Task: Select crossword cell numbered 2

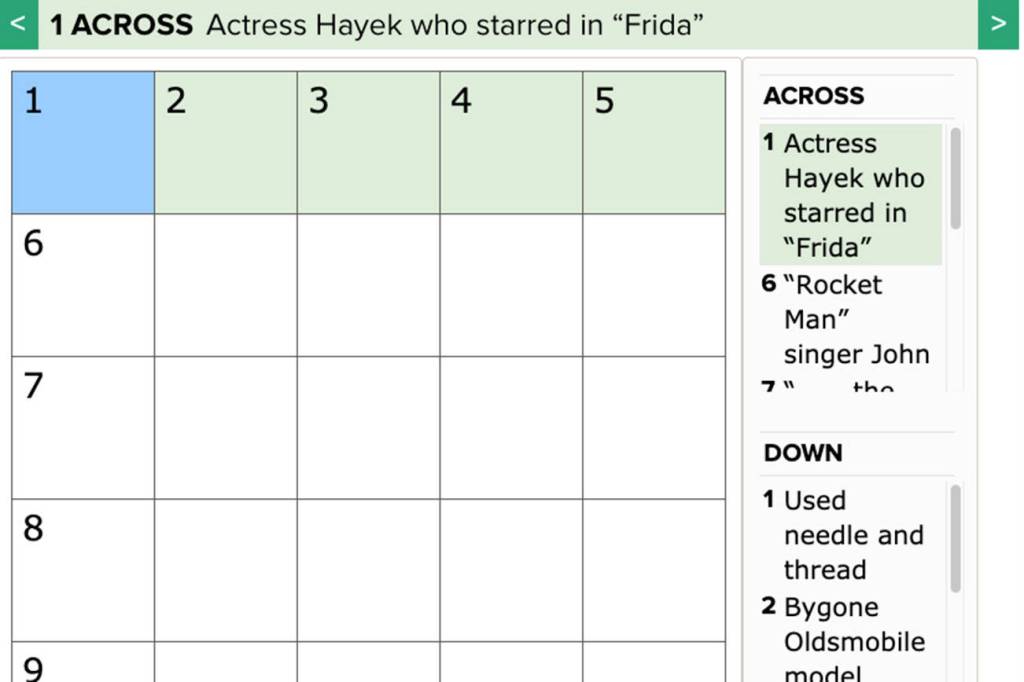Action: pyautogui.click(x=226, y=142)
